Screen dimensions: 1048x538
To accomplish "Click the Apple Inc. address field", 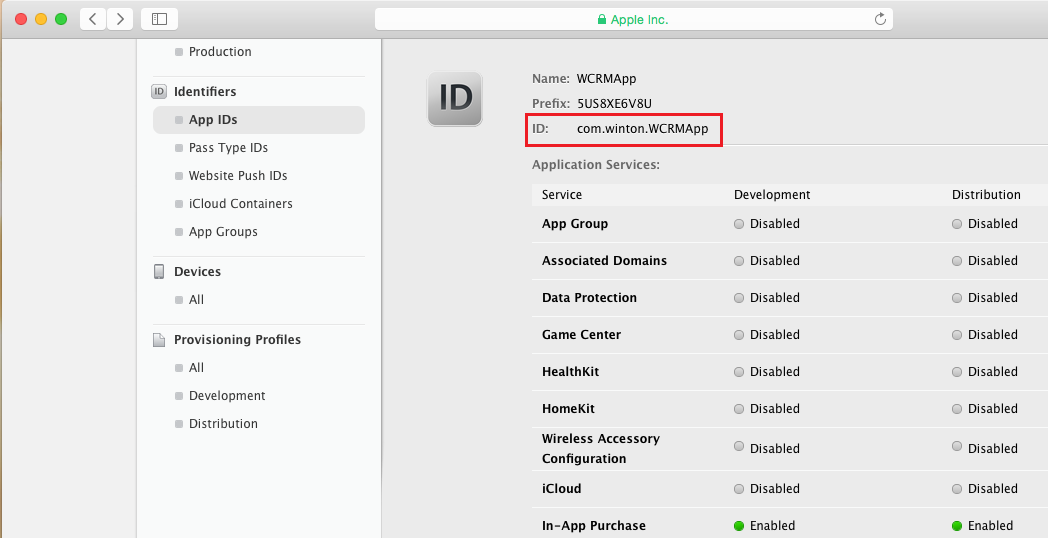I will click(633, 19).
